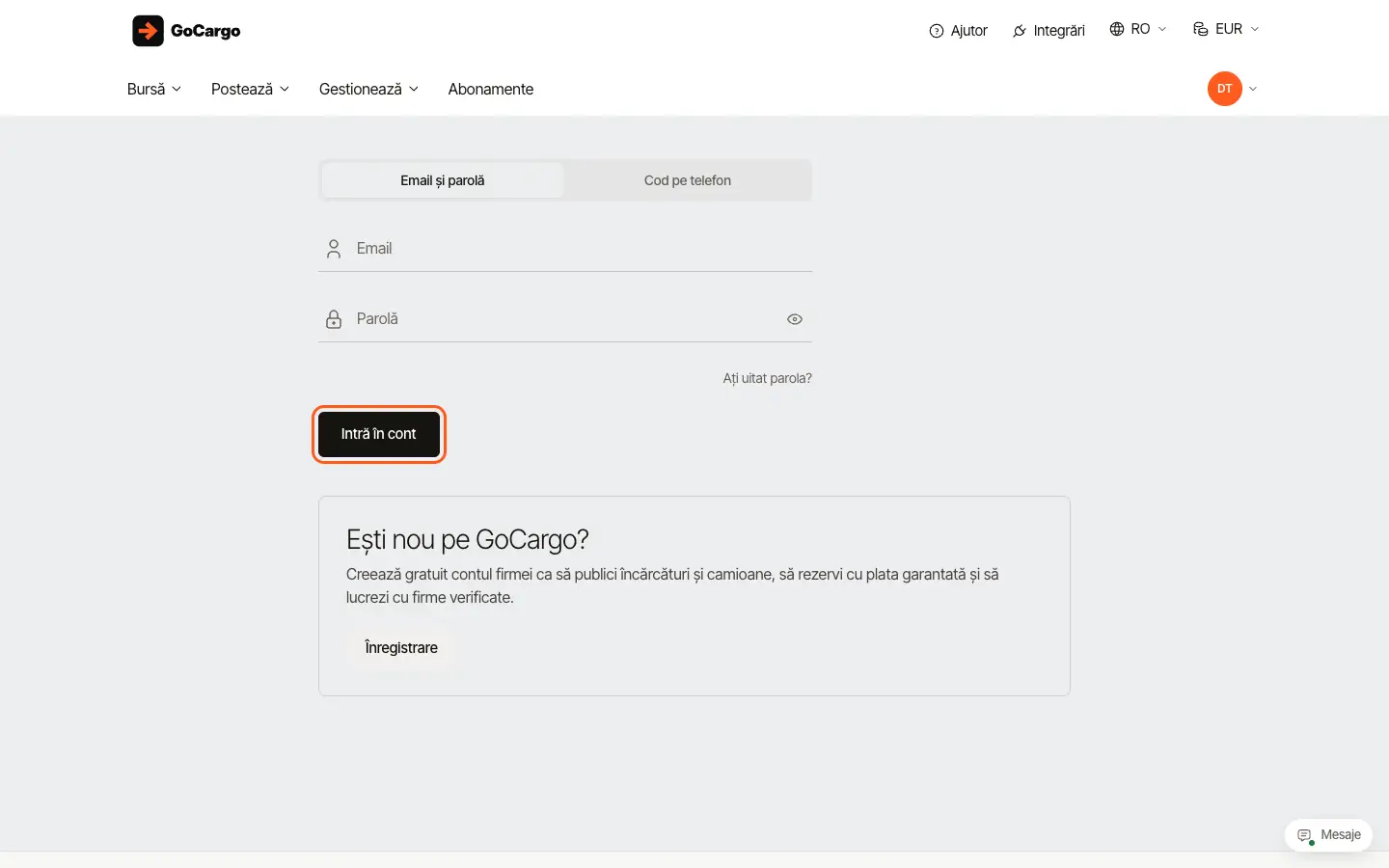This screenshot has width=1389, height=868.
Task: Expand the chevron next to Gestionează
Action: (x=414, y=89)
